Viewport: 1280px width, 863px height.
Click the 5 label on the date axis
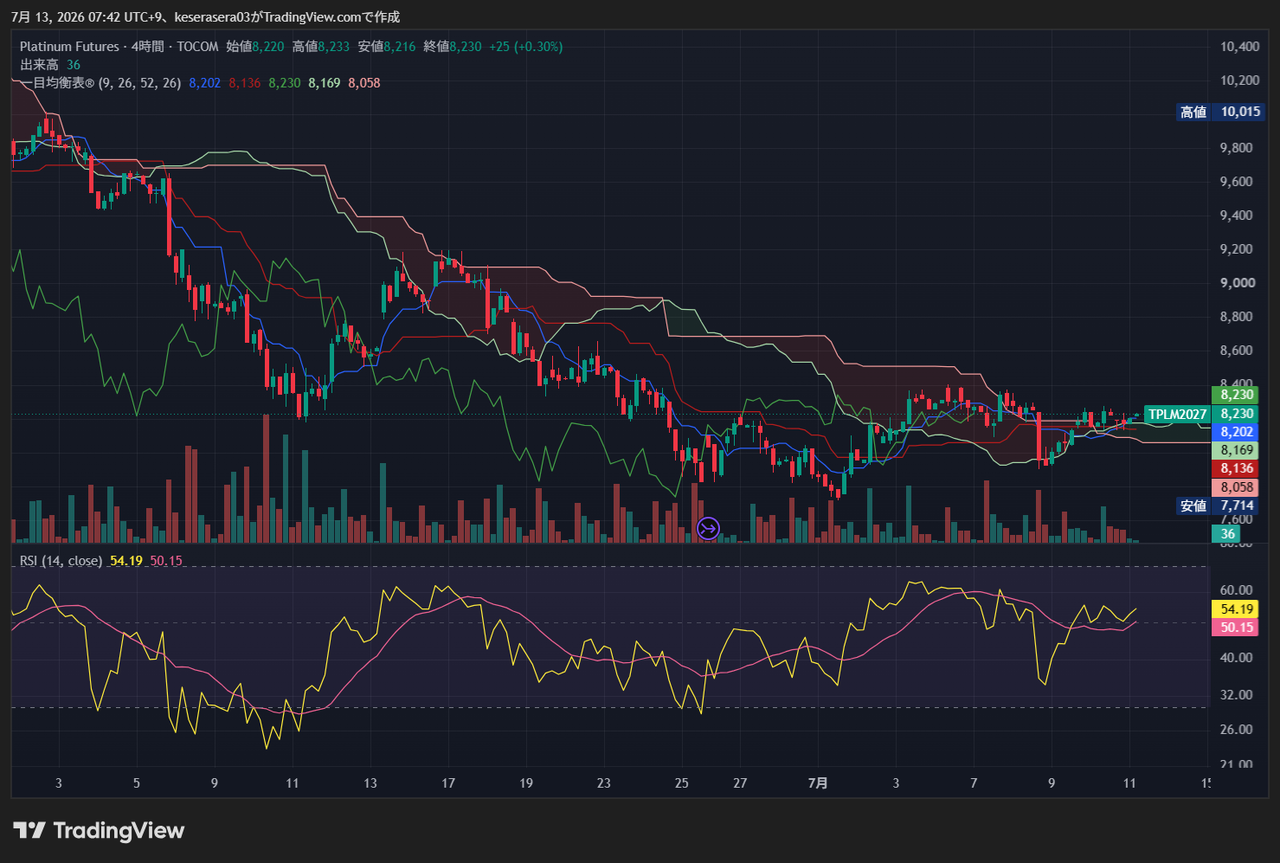pyautogui.click(x=136, y=783)
